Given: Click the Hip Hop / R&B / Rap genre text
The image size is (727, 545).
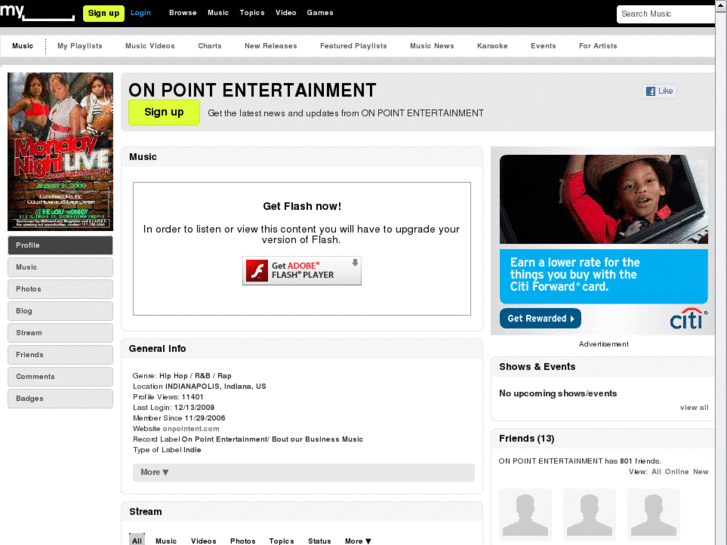Looking at the screenshot, I should click(195, 376).
